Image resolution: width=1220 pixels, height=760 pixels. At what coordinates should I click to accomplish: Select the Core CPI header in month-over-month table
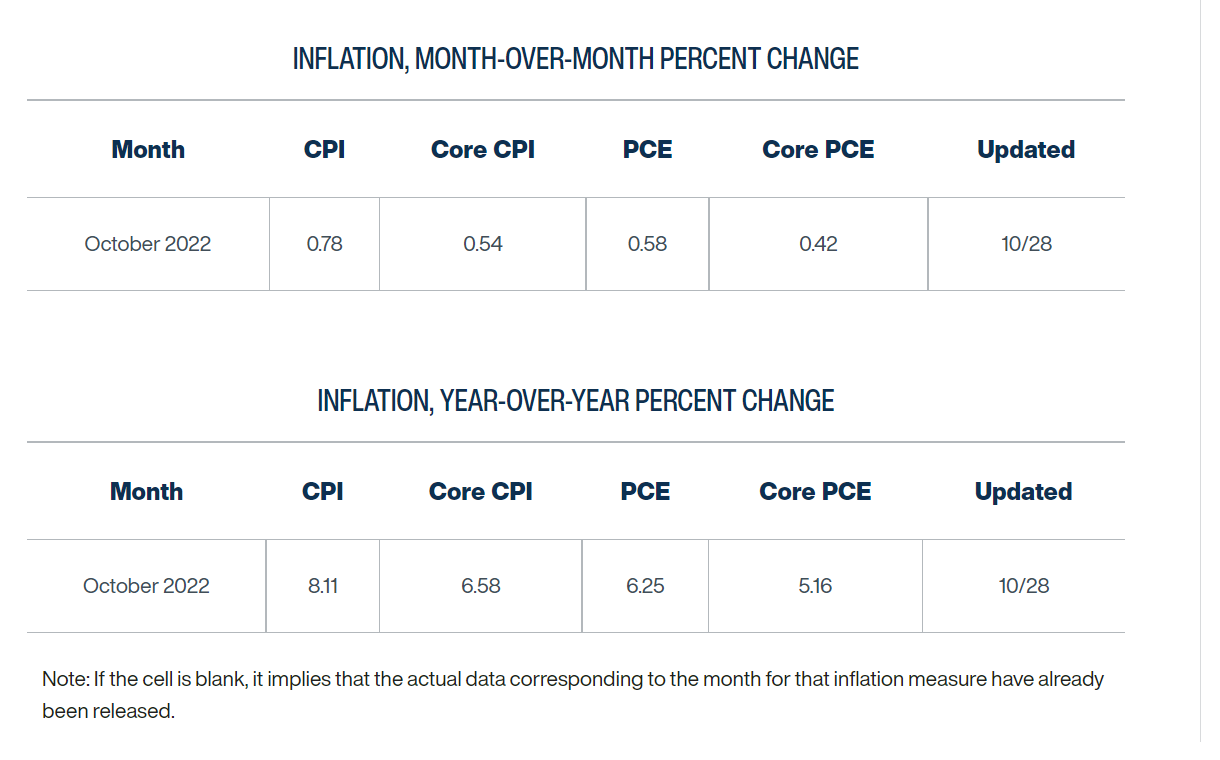[x=483, y=150]
